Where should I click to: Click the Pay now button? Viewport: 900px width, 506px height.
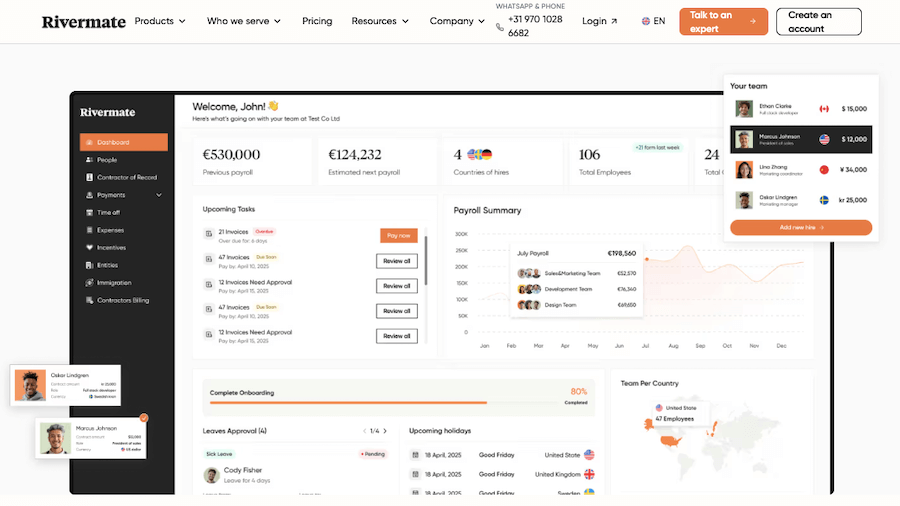coord(398,235)
